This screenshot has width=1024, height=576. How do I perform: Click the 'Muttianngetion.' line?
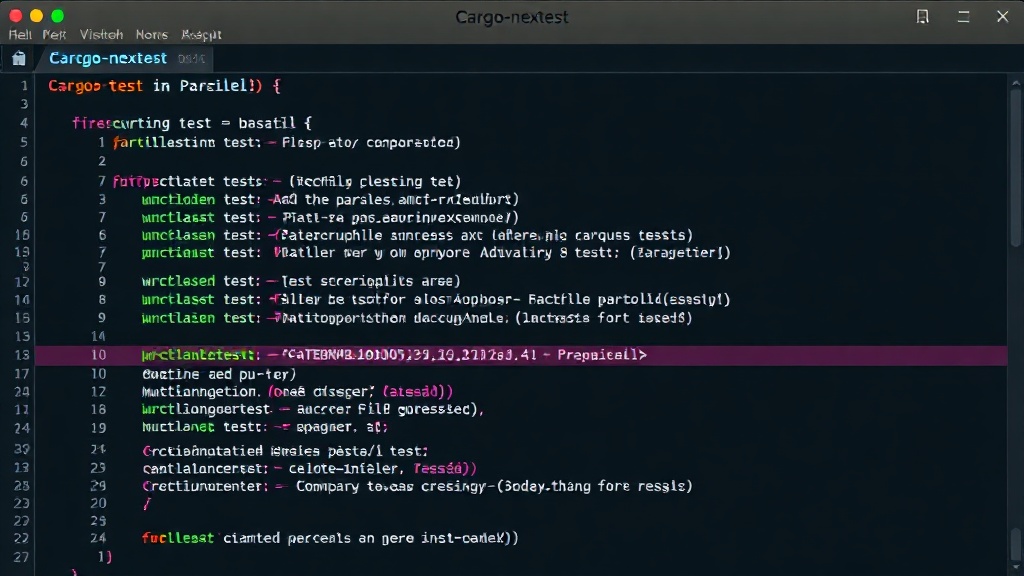click(297, 392)
